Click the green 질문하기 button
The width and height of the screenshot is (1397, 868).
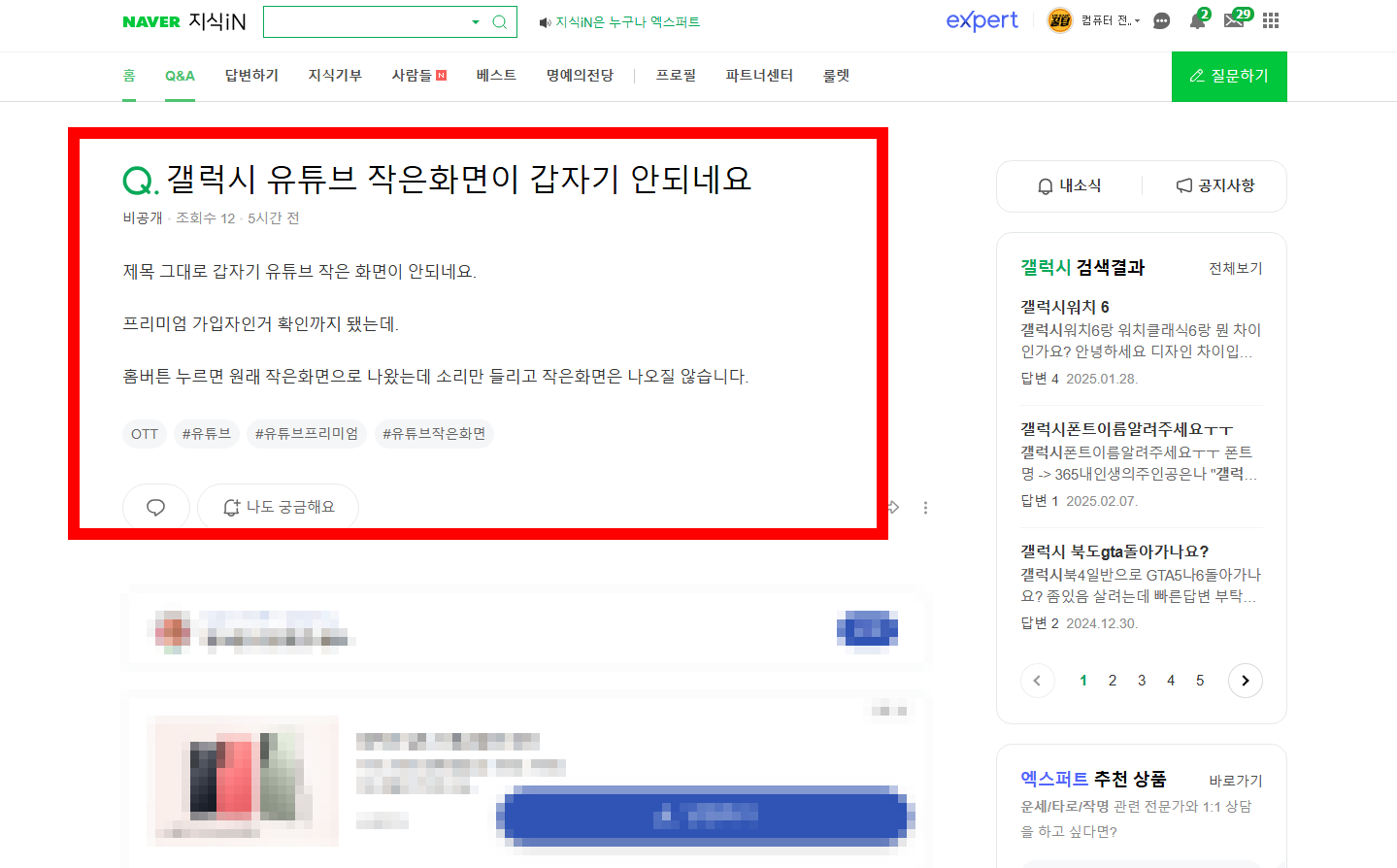click(1229, 76)
